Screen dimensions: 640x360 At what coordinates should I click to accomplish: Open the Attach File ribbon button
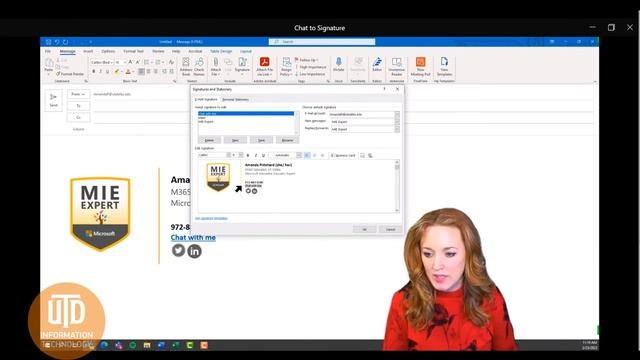click(216, 67)
